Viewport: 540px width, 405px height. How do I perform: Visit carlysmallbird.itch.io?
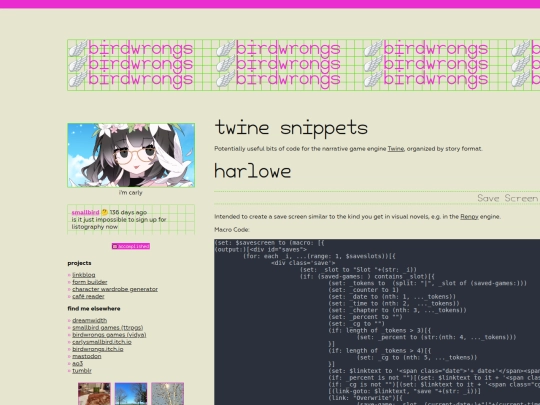click(x=102, y=342)
